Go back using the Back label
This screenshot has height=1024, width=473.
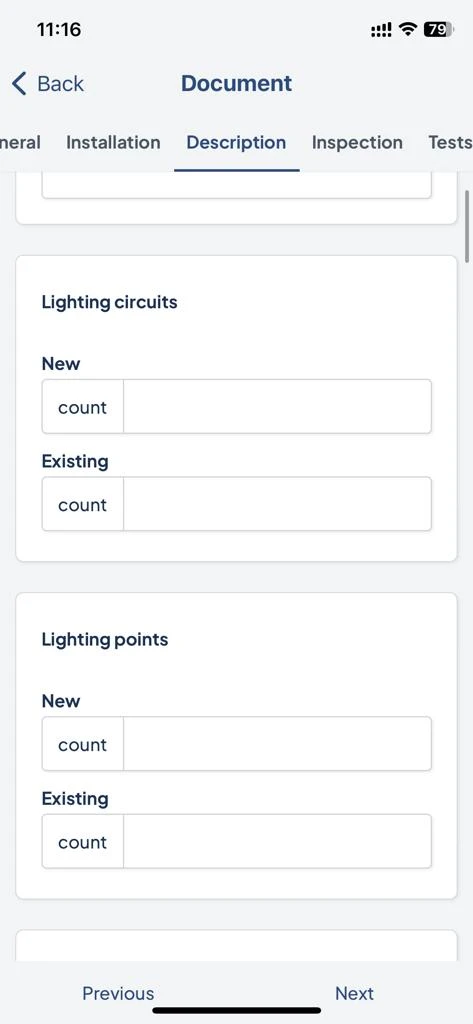point(60,84)
